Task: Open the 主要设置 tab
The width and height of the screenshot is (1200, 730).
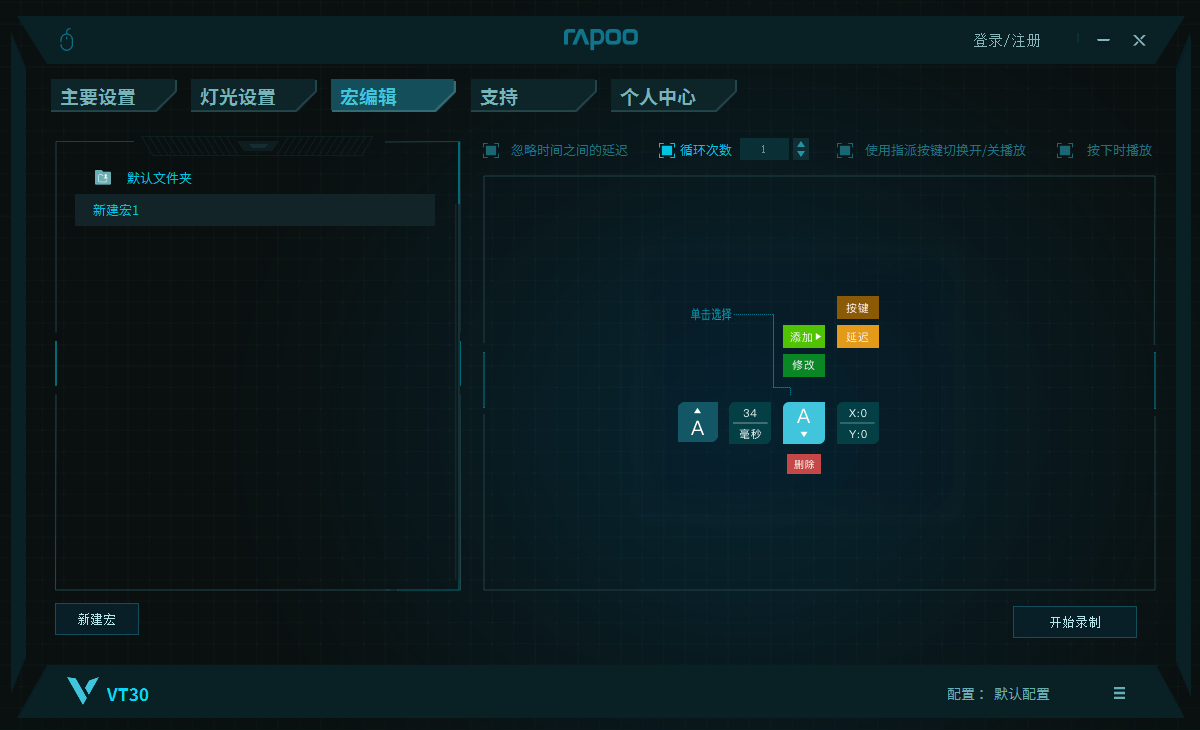Action: coord(98,97)
